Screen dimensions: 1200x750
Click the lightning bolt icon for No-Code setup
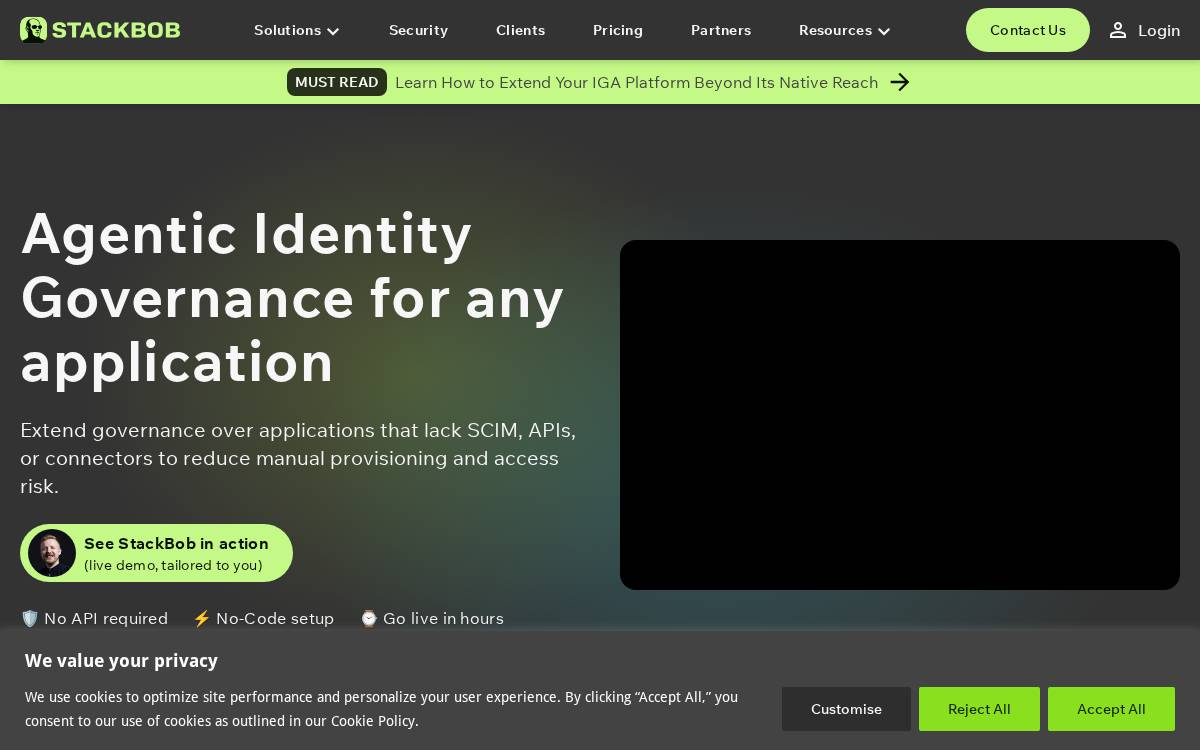pos(202,619)
